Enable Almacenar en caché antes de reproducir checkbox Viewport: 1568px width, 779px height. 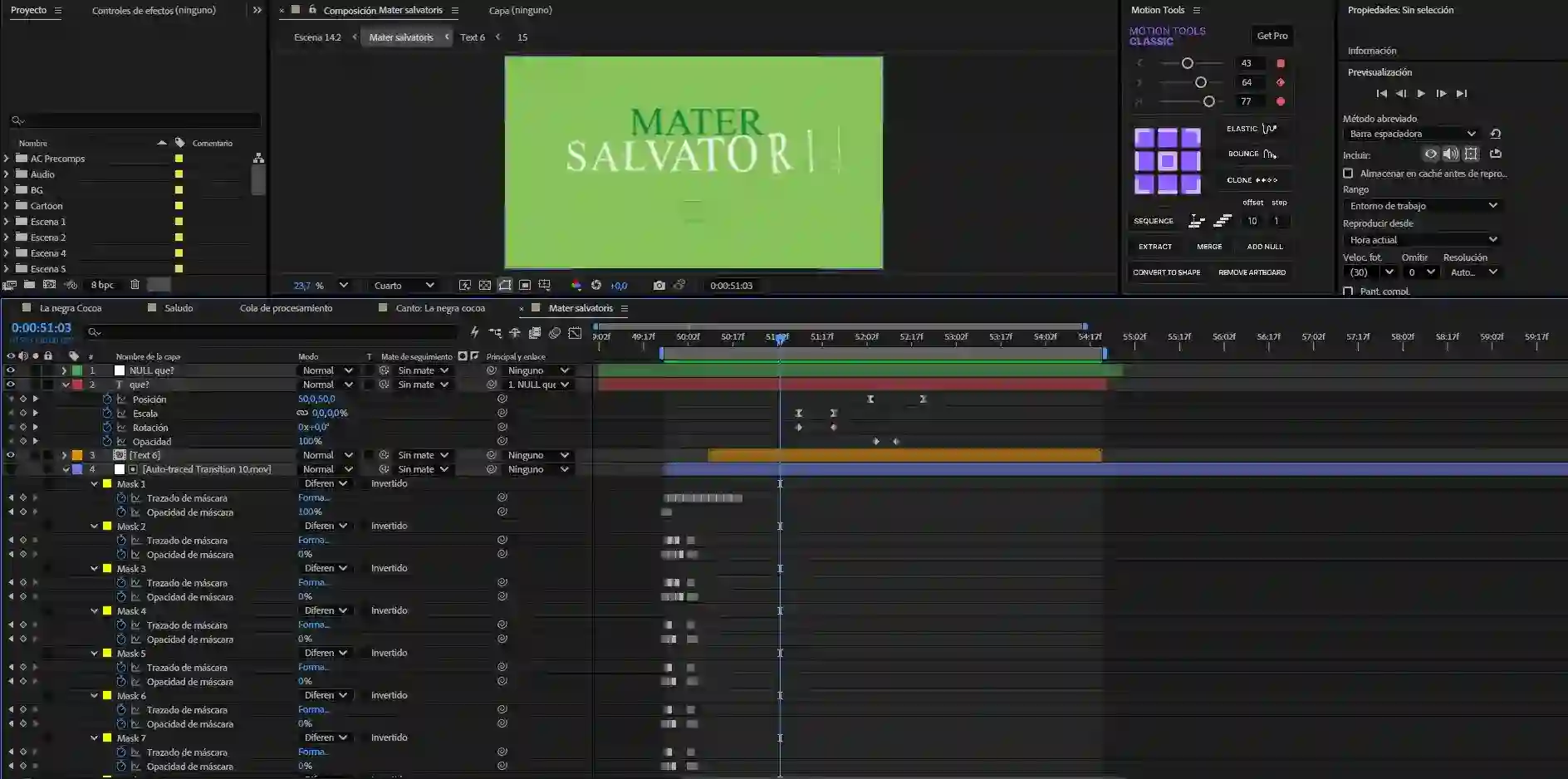click(1348, 174)
